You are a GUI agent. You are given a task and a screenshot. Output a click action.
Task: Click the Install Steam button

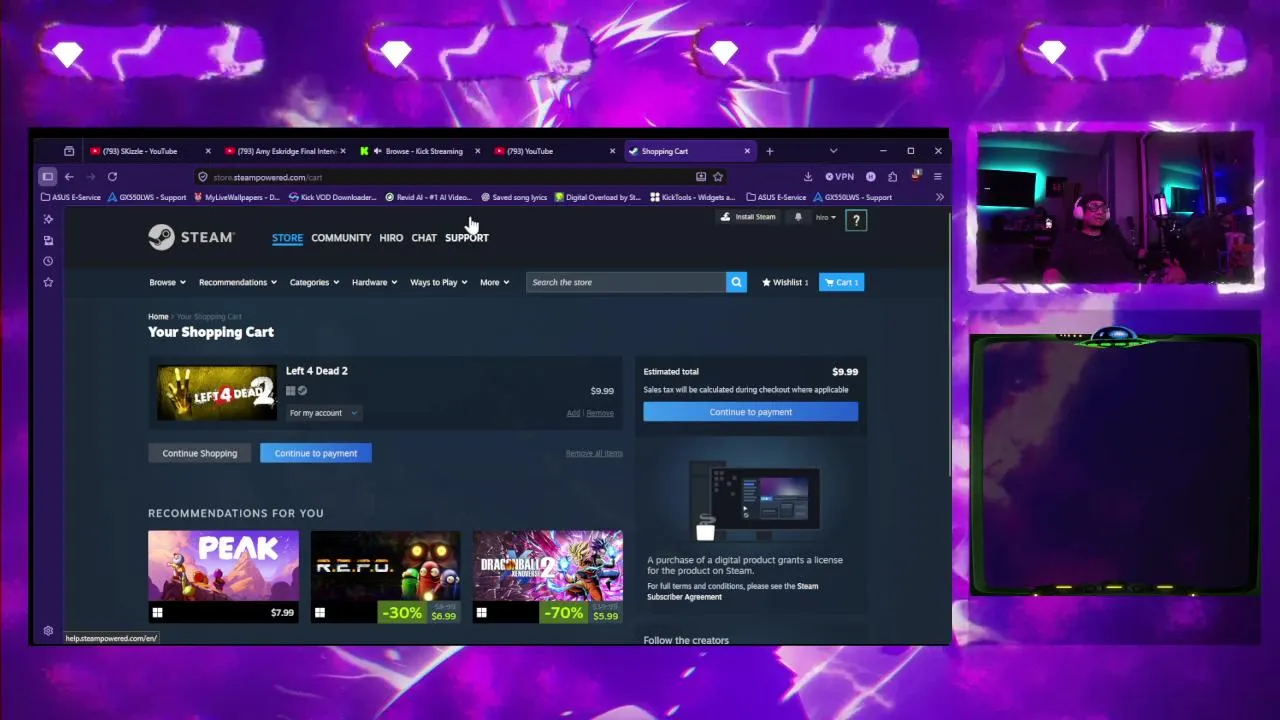[x=749, y=217]
